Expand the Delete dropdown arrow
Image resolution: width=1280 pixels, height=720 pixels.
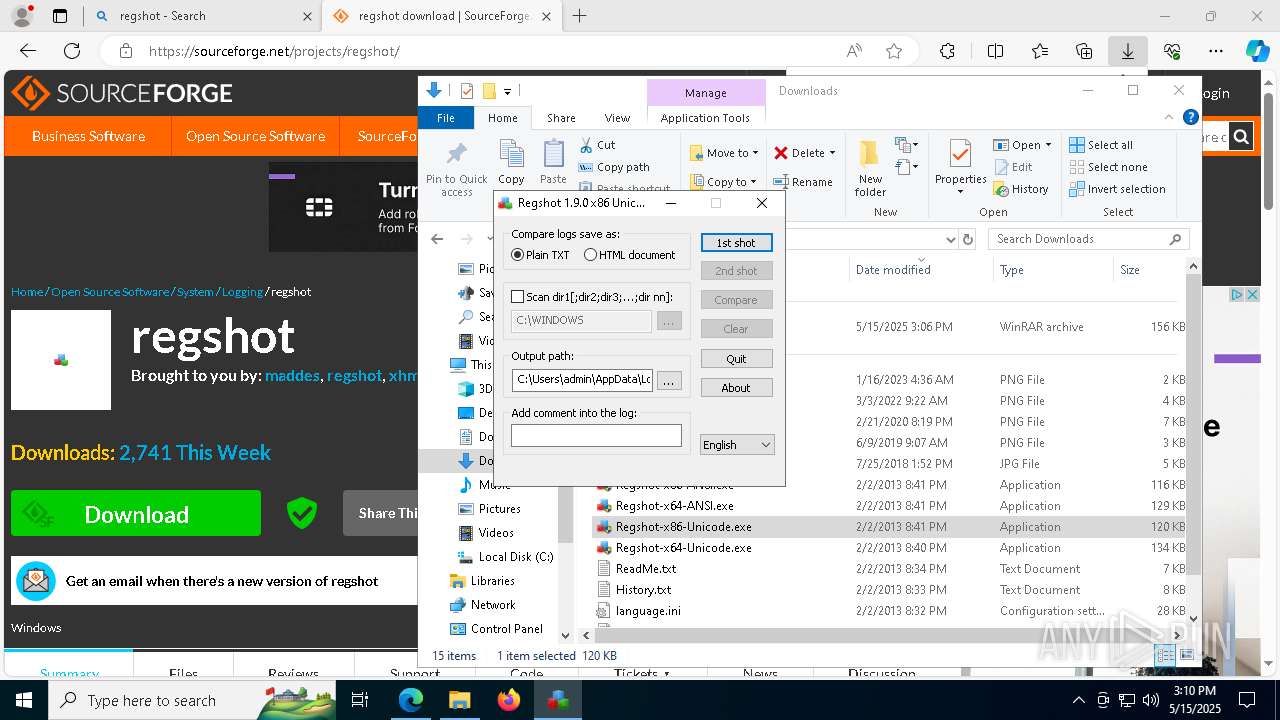(x=832, y=153)
